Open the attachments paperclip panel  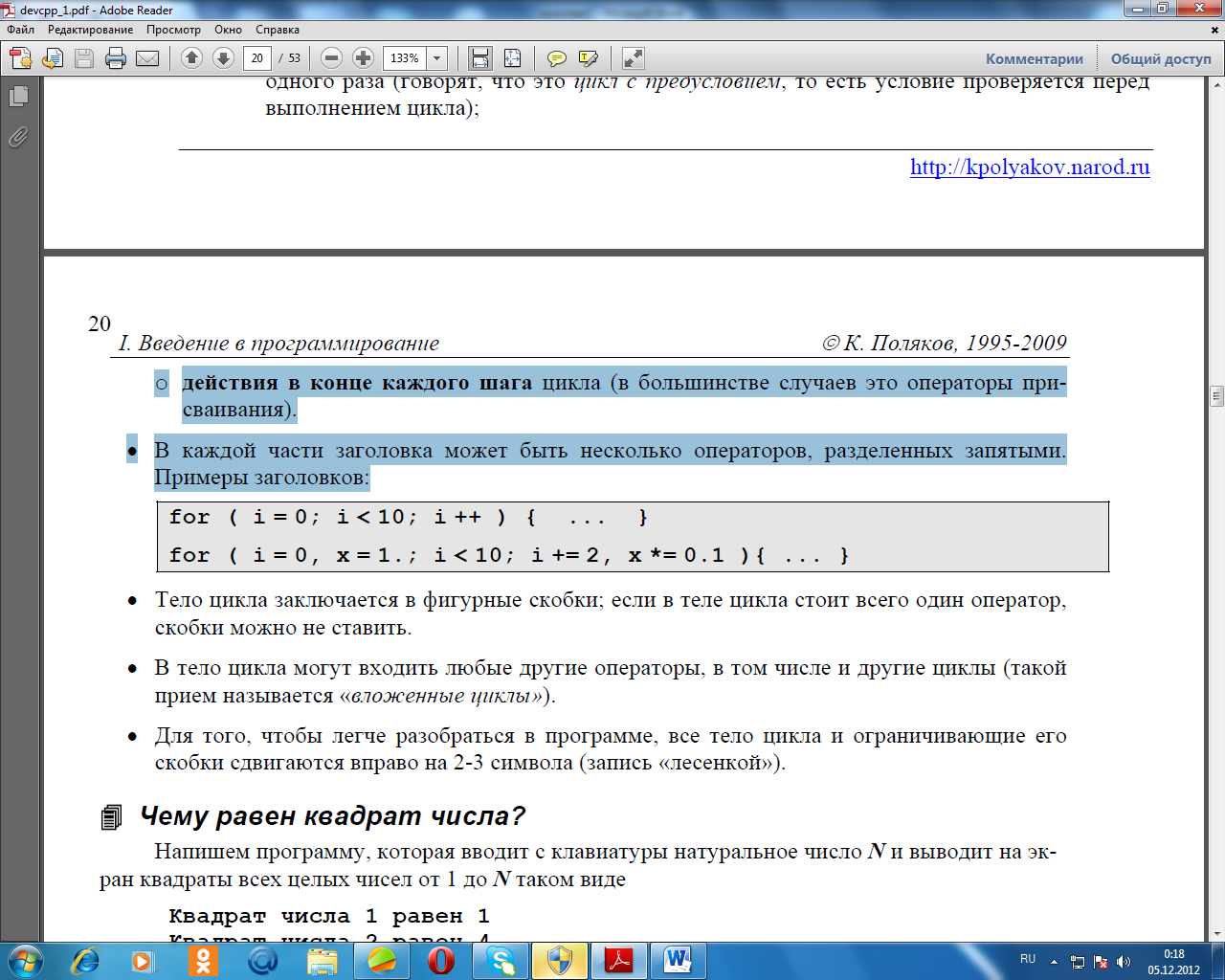click(x=18, y=138)
